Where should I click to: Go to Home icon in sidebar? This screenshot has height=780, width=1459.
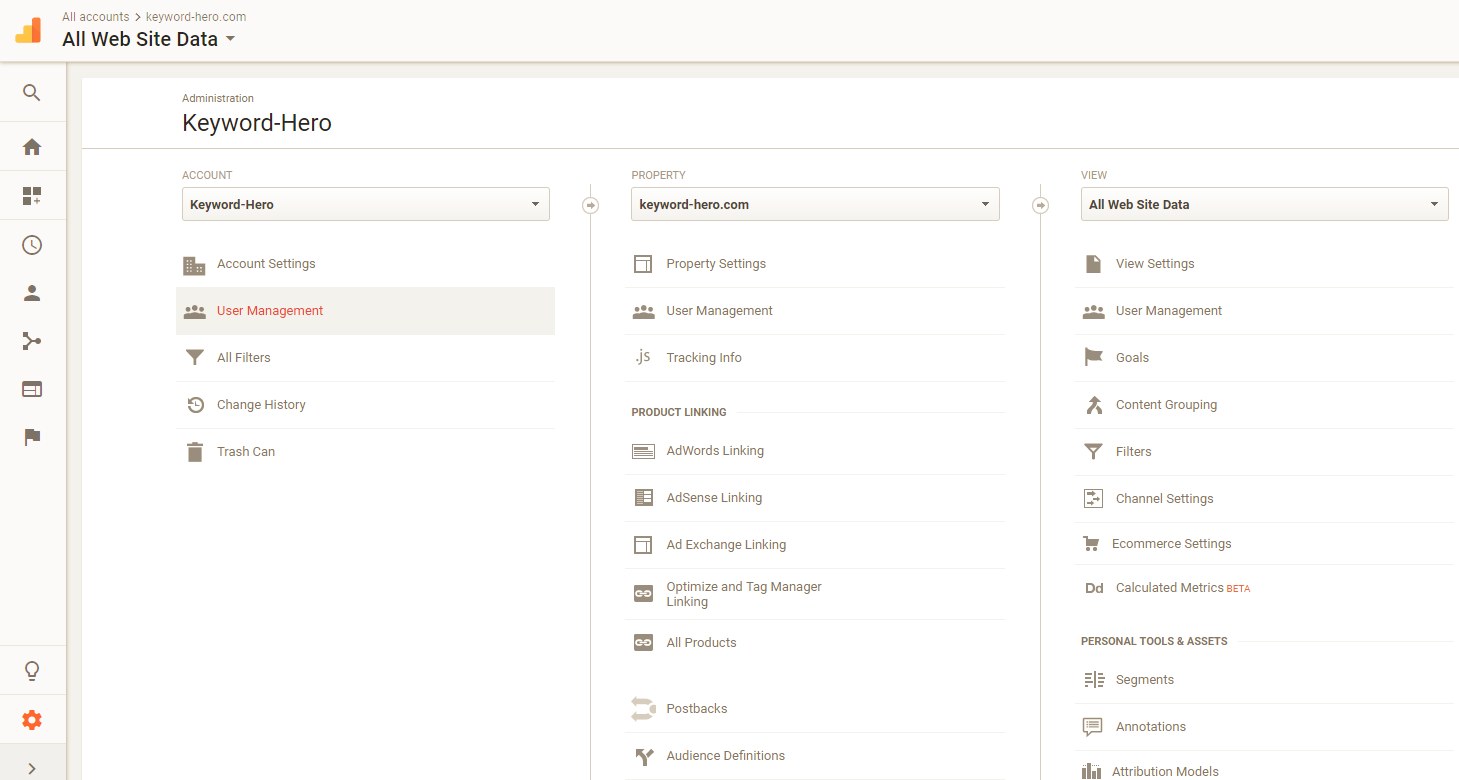tap(32, 147)
